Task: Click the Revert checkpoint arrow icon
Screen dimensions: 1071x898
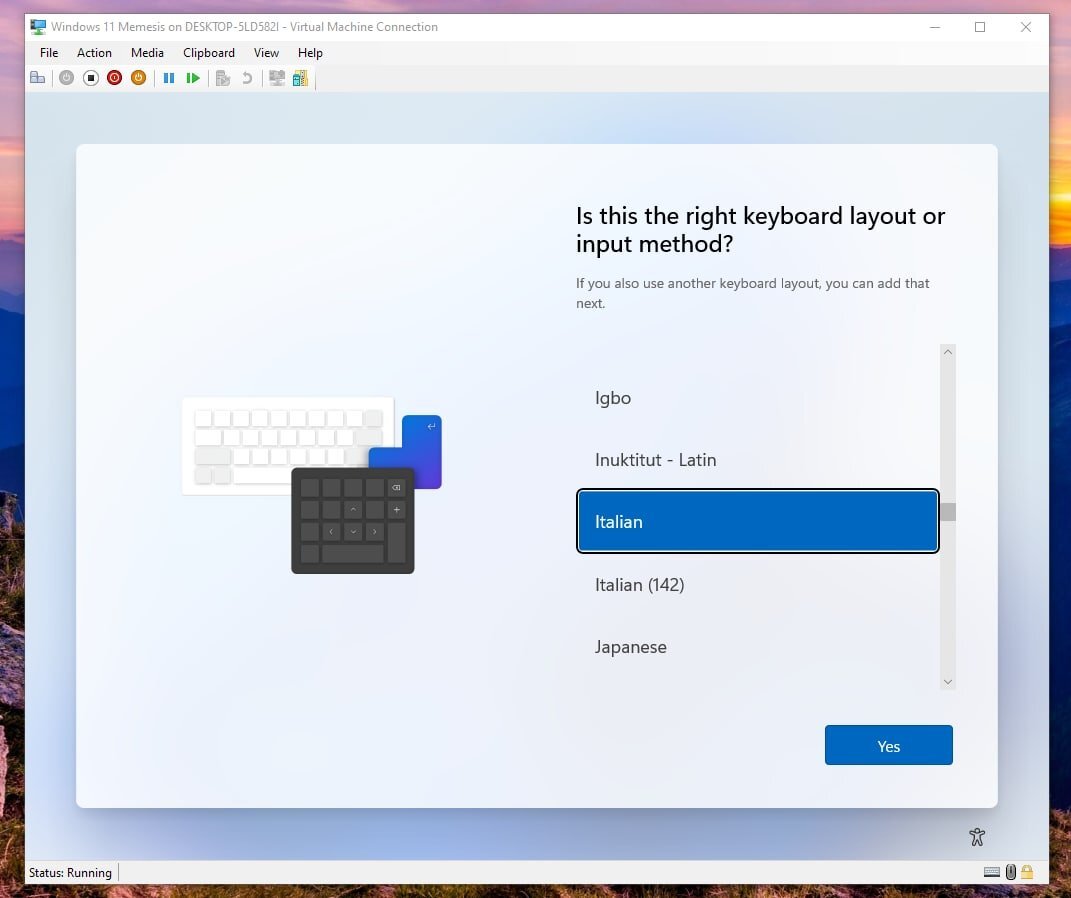Action: tap(247, 78)
